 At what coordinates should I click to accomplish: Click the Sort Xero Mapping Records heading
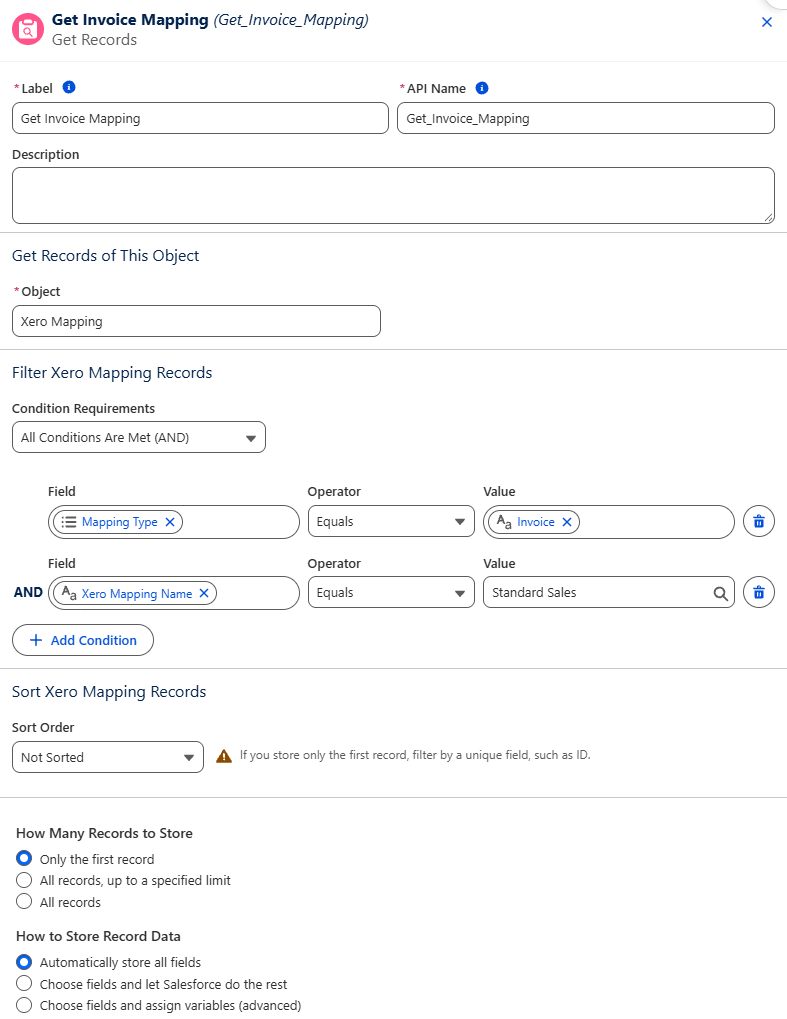[109, 691]
